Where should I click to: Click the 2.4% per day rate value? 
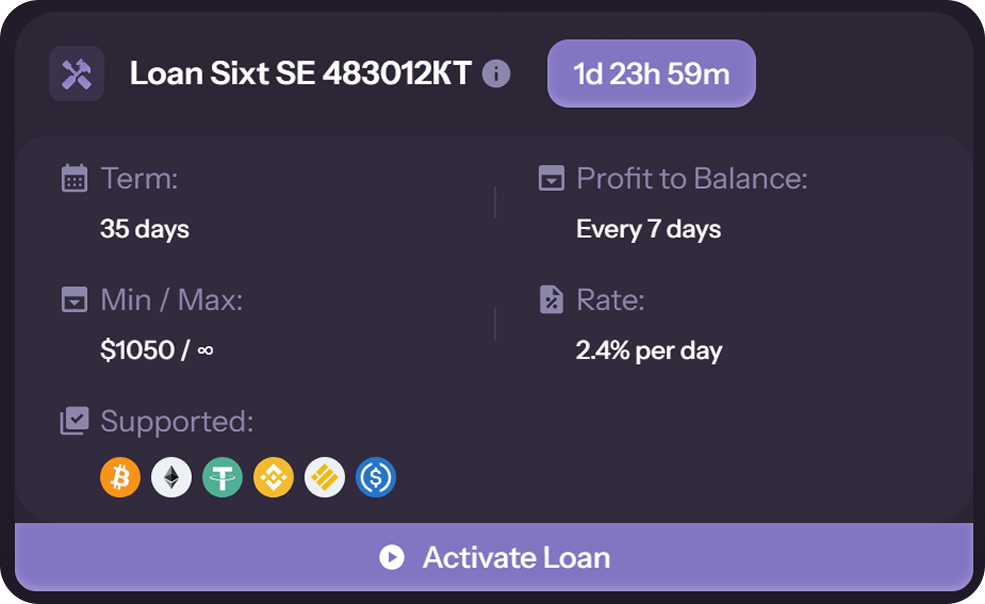(649, 351)
